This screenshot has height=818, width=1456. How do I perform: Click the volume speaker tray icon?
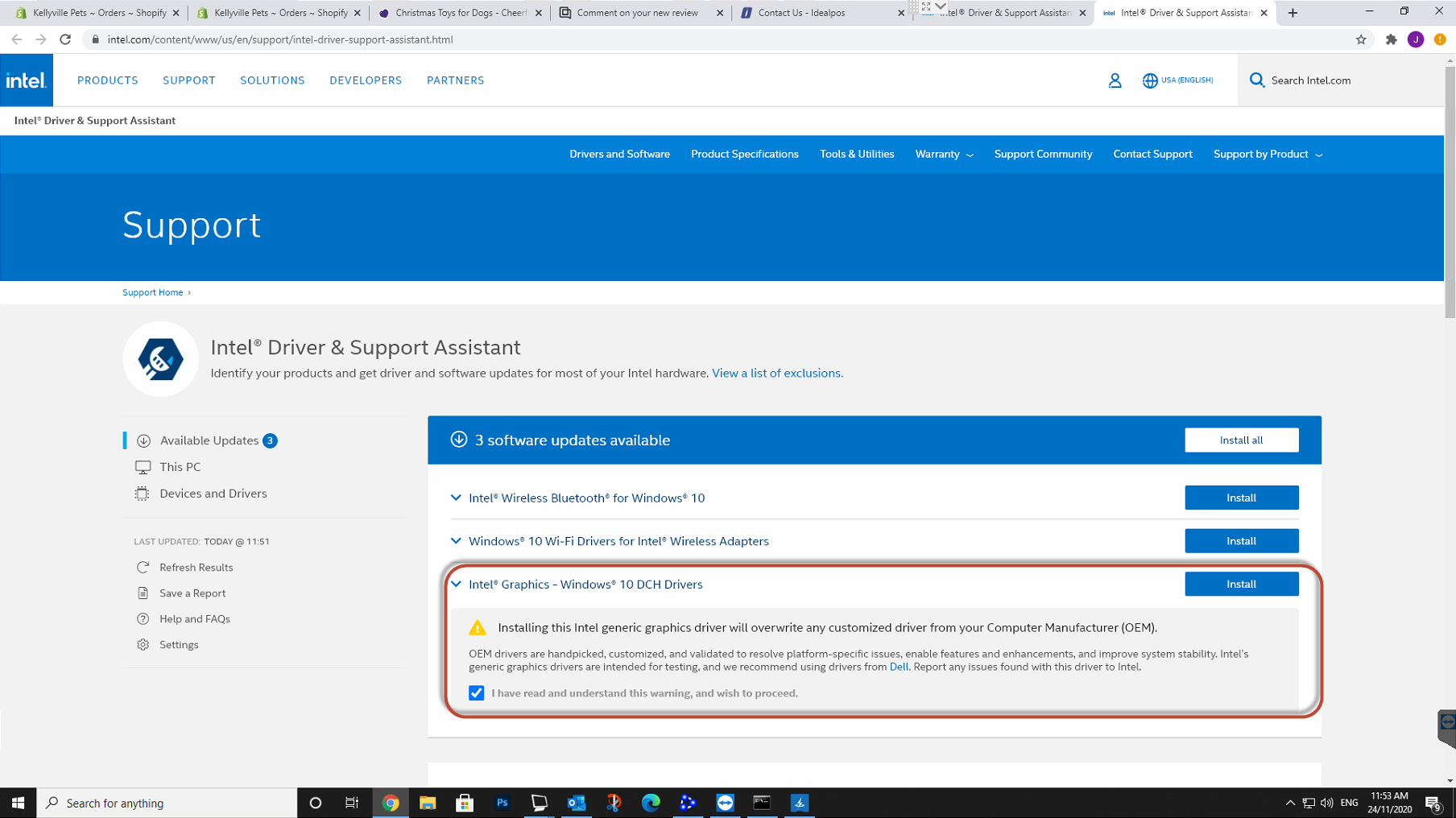pyautogui.click(x=1326, y=803)
